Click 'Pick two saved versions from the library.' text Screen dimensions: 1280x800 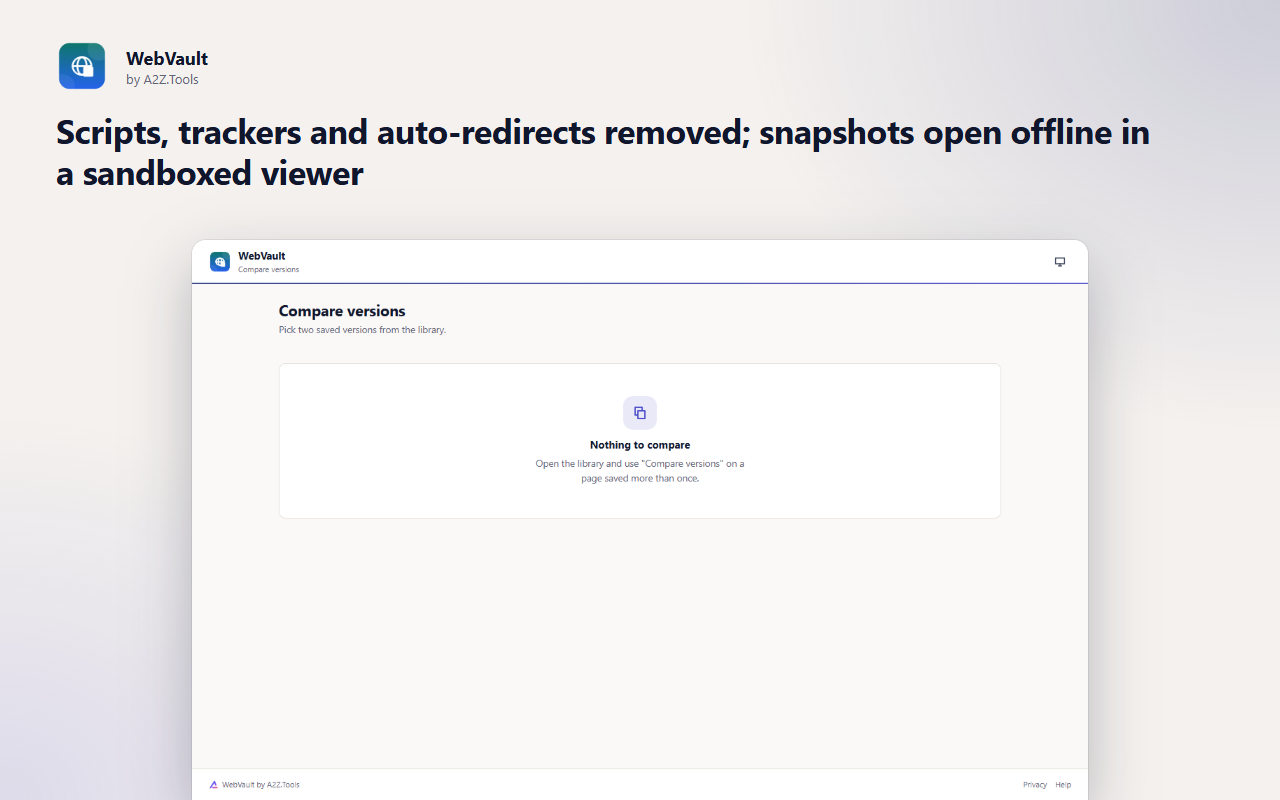click(x=362, y=330)
